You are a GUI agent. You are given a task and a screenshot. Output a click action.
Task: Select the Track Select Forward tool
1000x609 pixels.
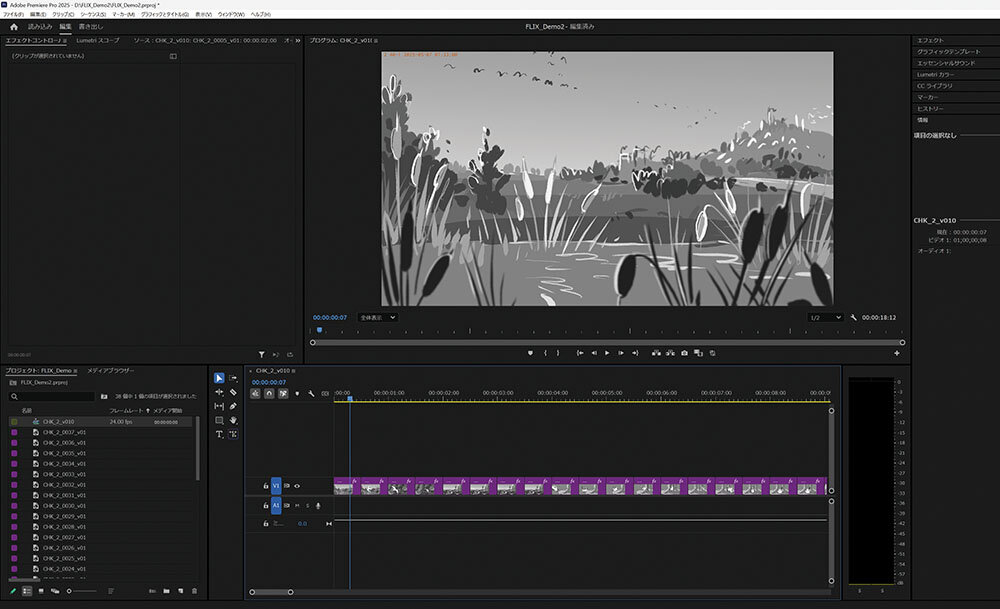click(x=233, y=378)
